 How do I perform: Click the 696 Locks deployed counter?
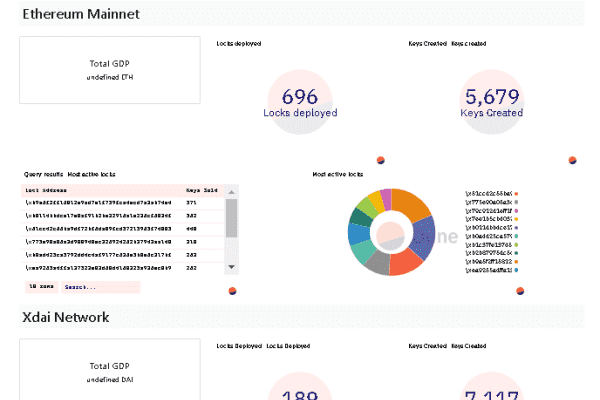pos(300,102)
